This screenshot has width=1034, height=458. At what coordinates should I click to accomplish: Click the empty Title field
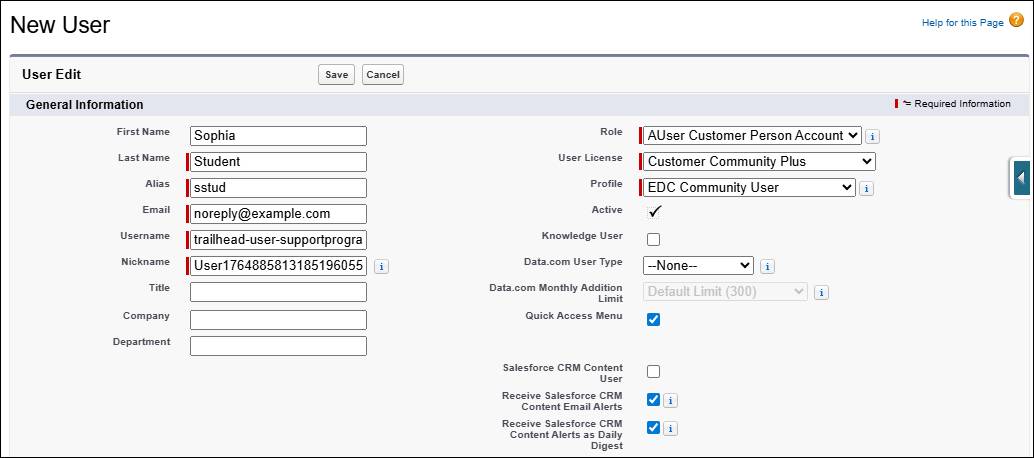pyautogui.click(x=278, y=292)
